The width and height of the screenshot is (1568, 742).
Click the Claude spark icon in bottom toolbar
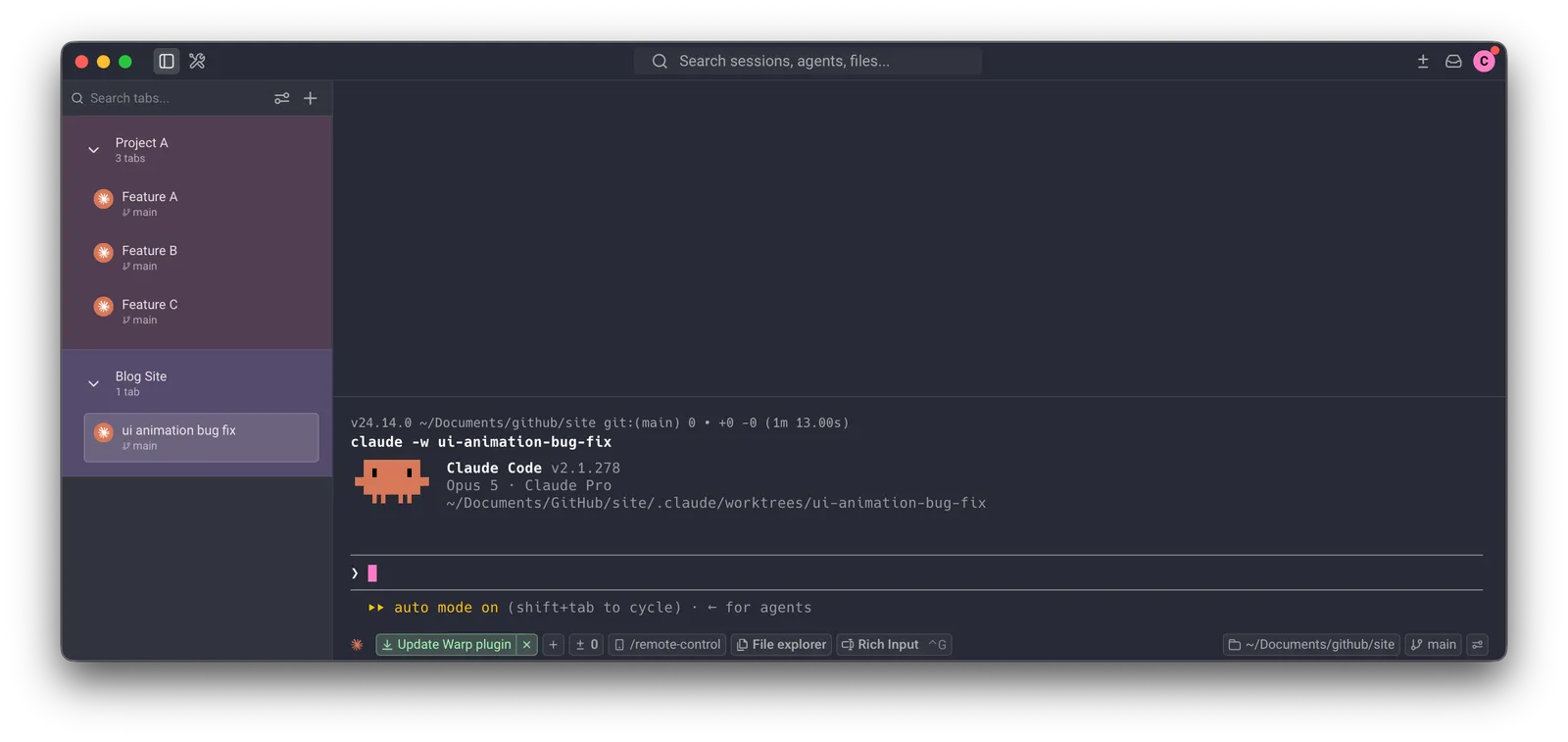point(357,644)
